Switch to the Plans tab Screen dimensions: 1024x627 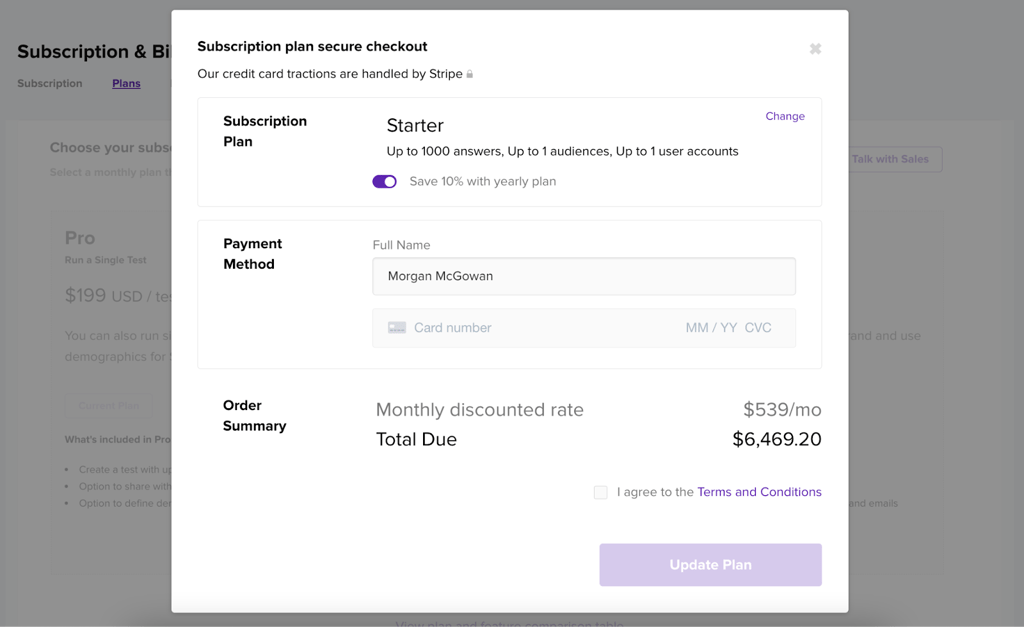(126, 84)
